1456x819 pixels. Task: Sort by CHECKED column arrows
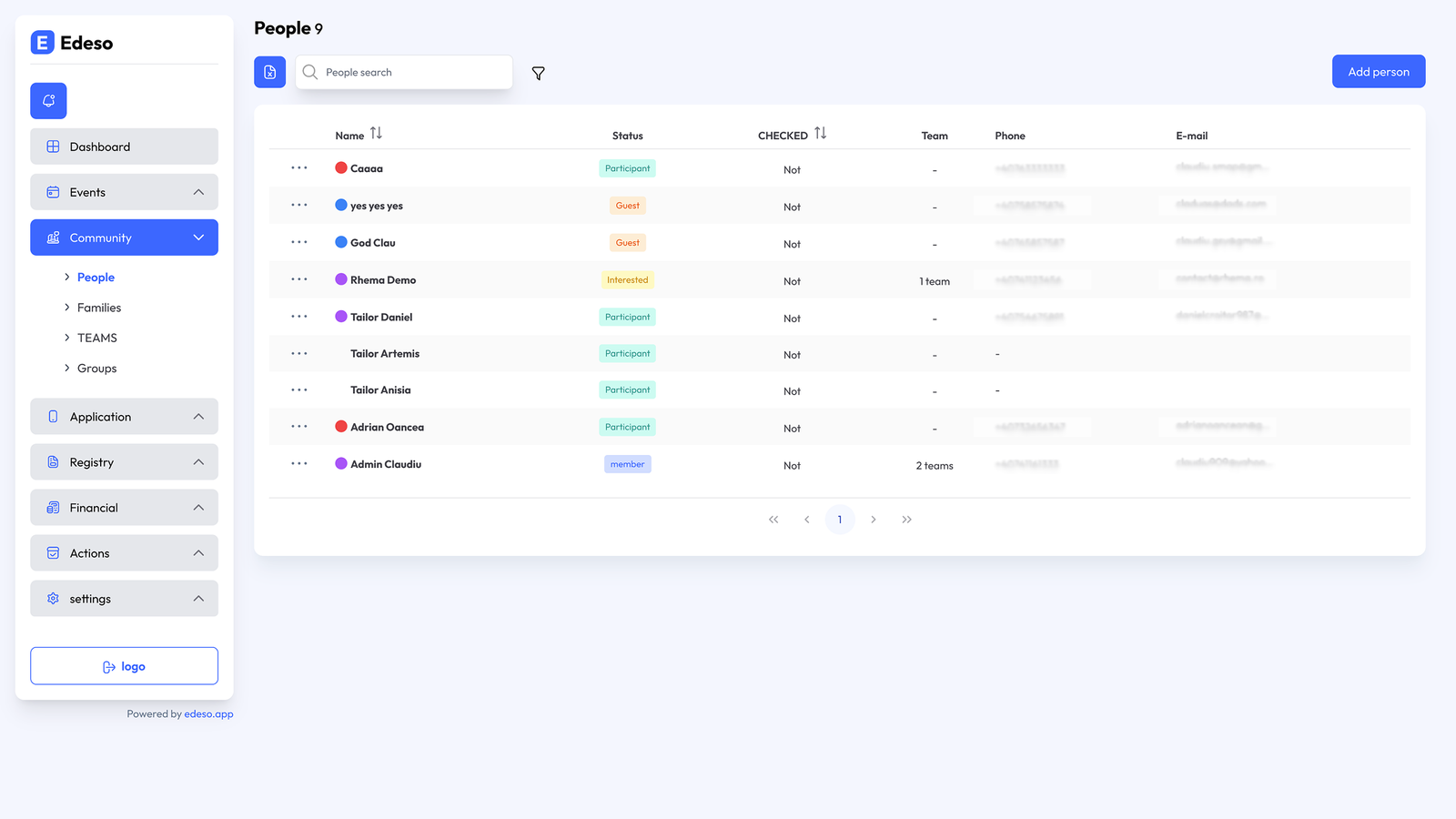pos(820,134)
